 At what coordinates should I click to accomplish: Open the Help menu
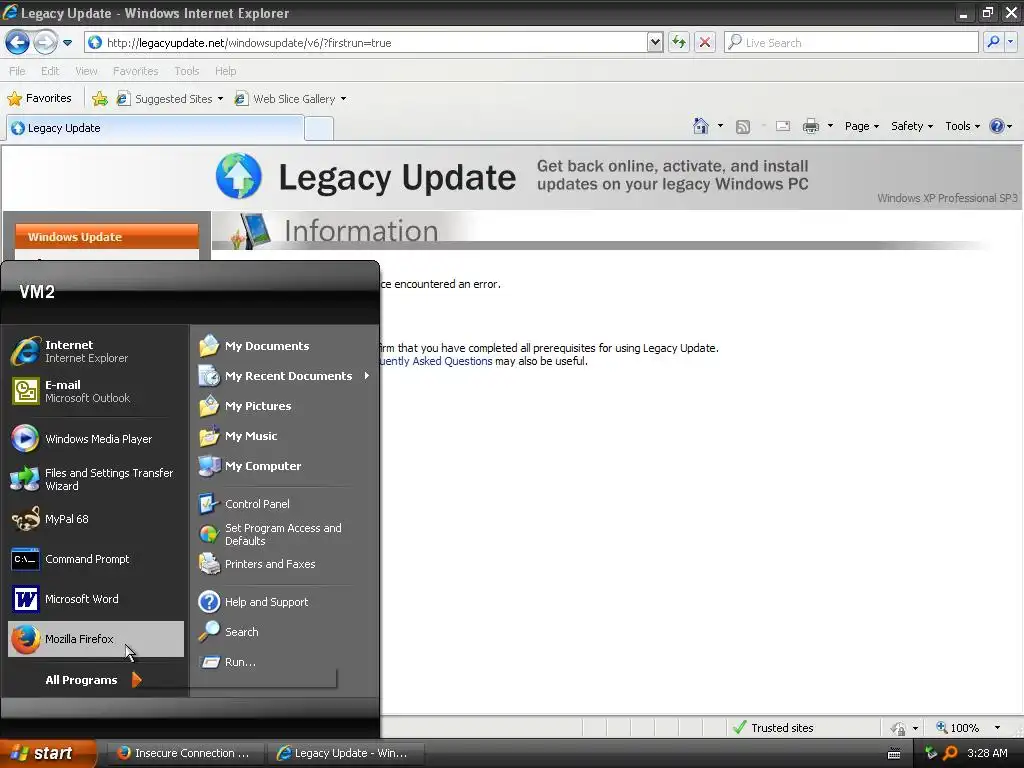pos(225,71)
